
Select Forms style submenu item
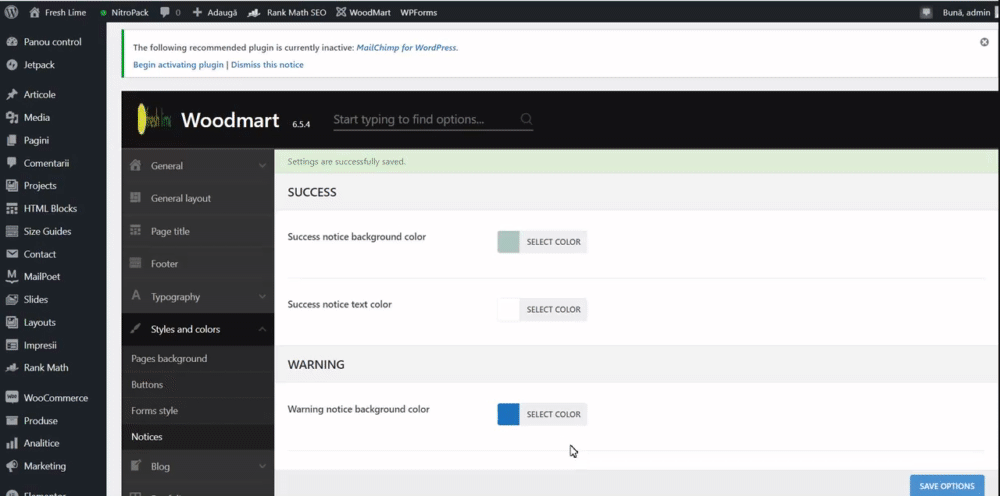click(198, 411)
